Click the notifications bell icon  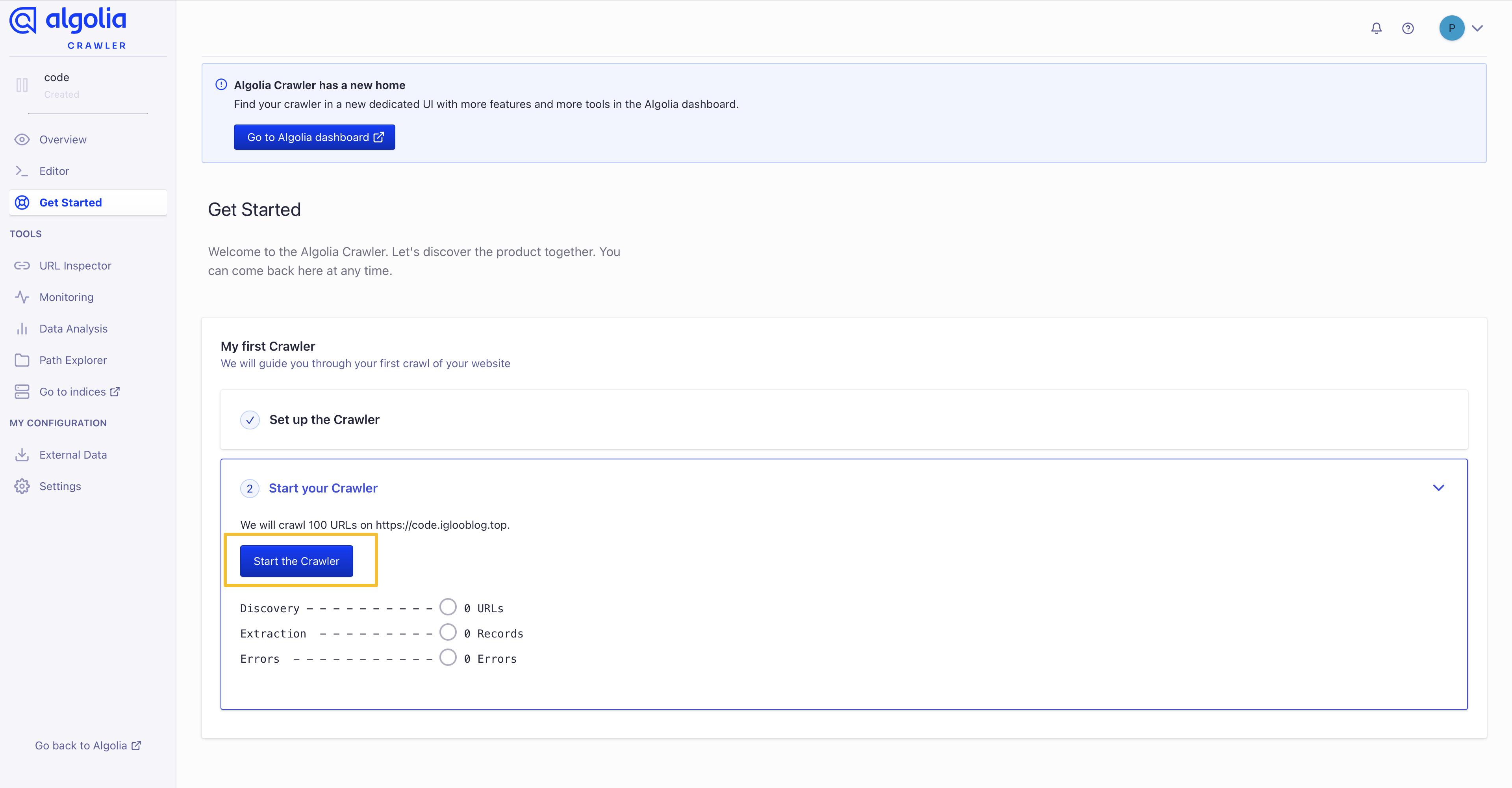pyautogui.click(x=1376, y=28)
